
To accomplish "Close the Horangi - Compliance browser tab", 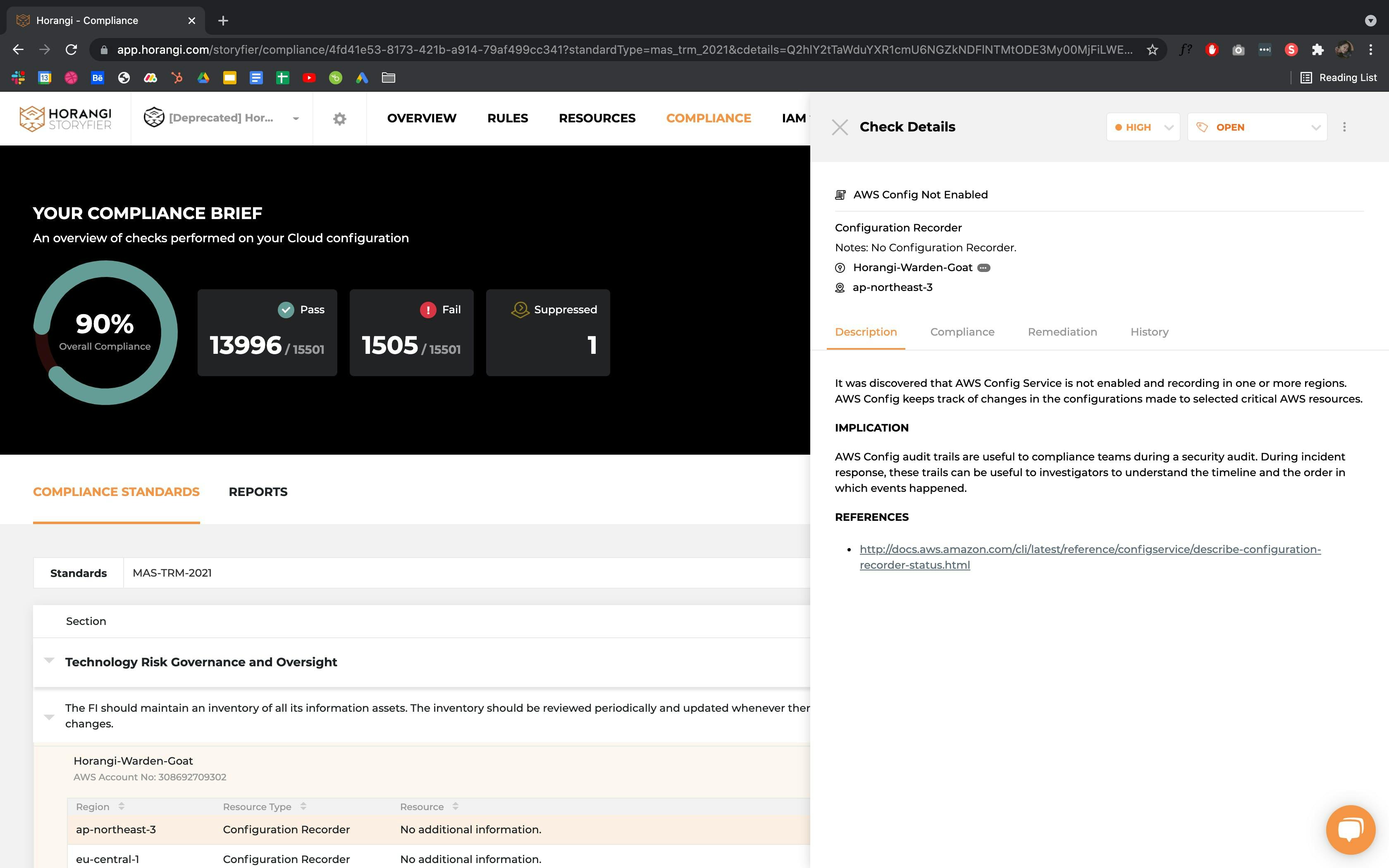I will click(x=192, y=21).
